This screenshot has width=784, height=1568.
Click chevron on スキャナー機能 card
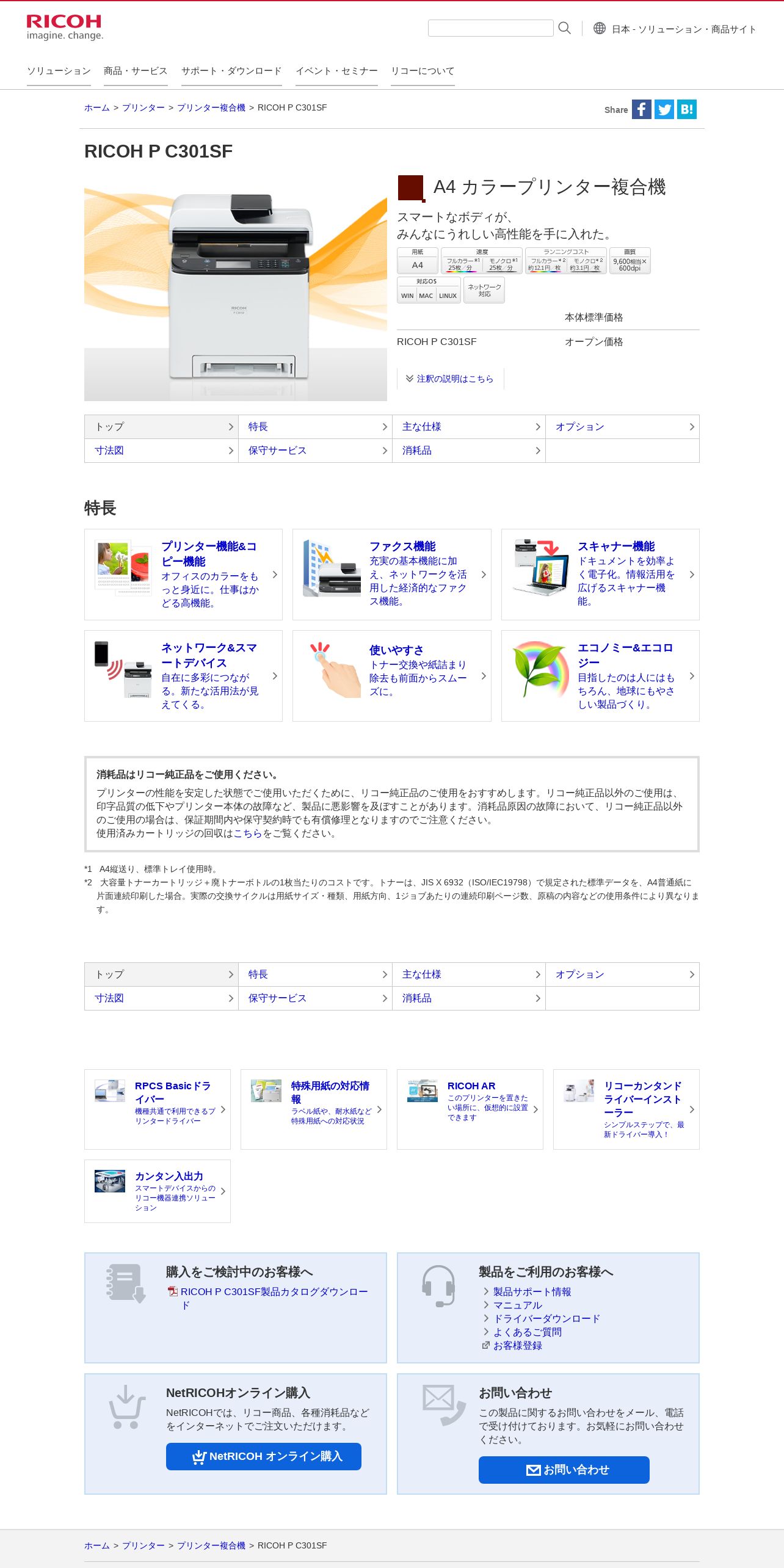click(692, 575)
